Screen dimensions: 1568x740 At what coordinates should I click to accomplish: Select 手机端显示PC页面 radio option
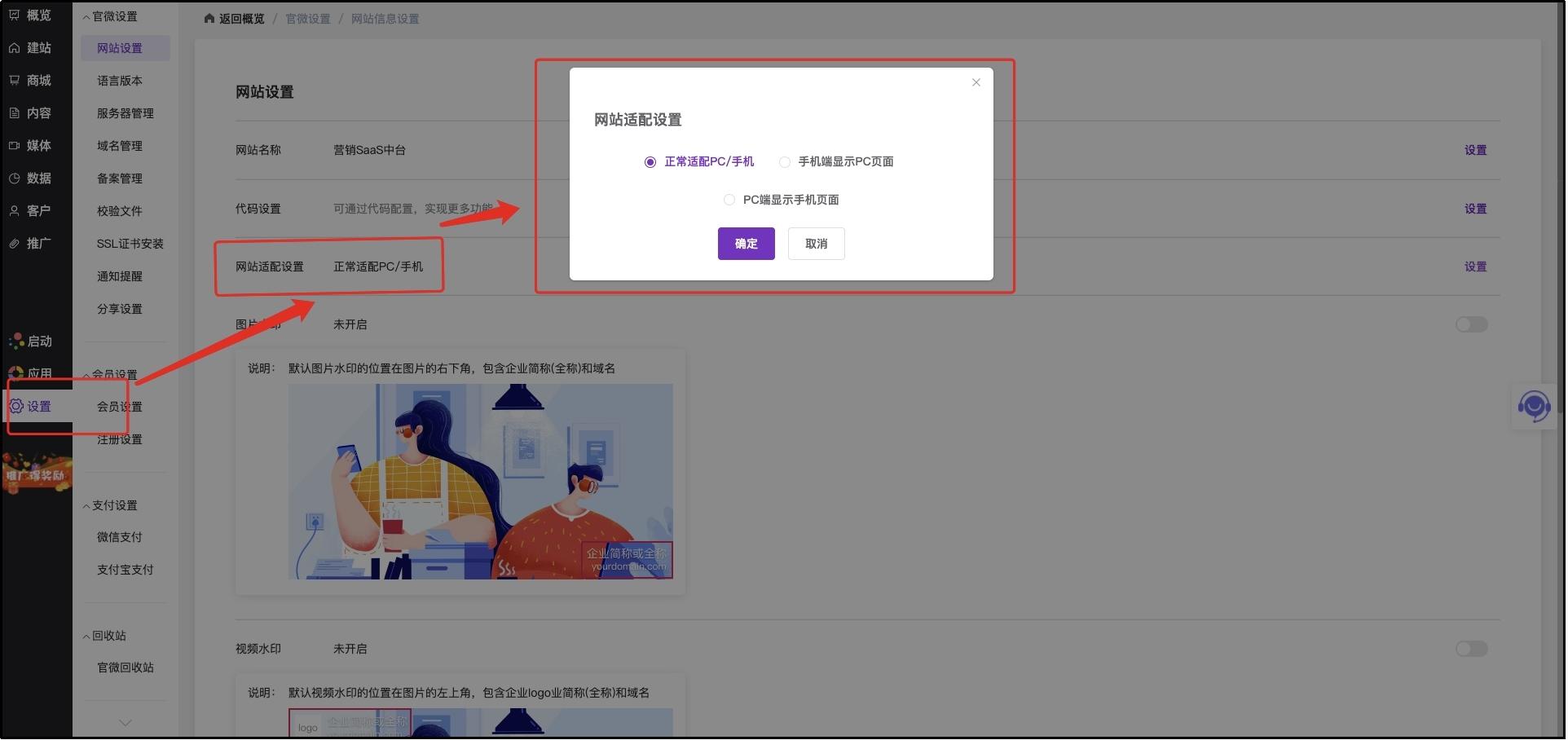(x=837, y=162)
